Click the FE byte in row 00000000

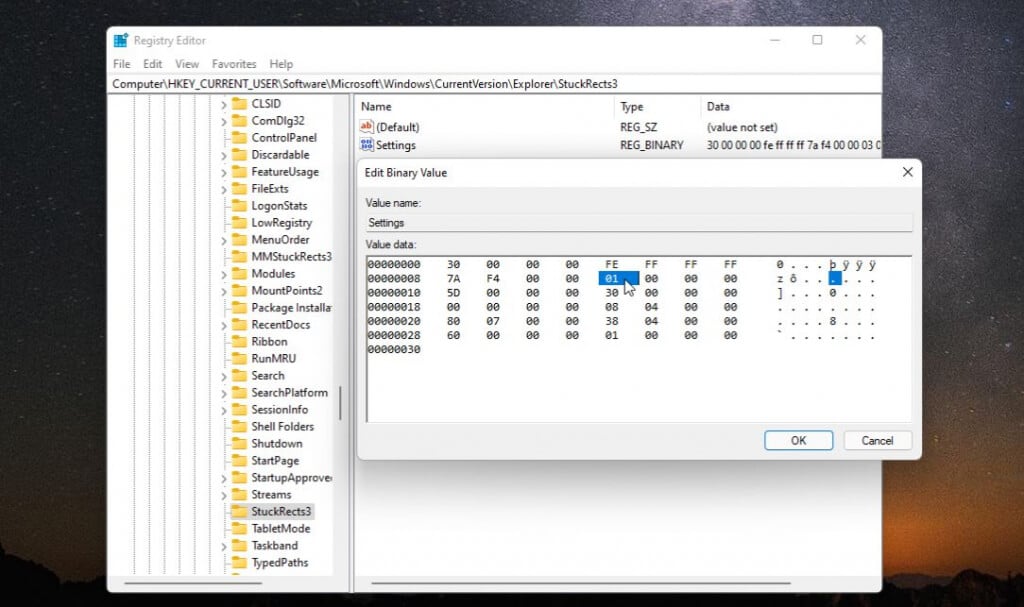[611, 264]
